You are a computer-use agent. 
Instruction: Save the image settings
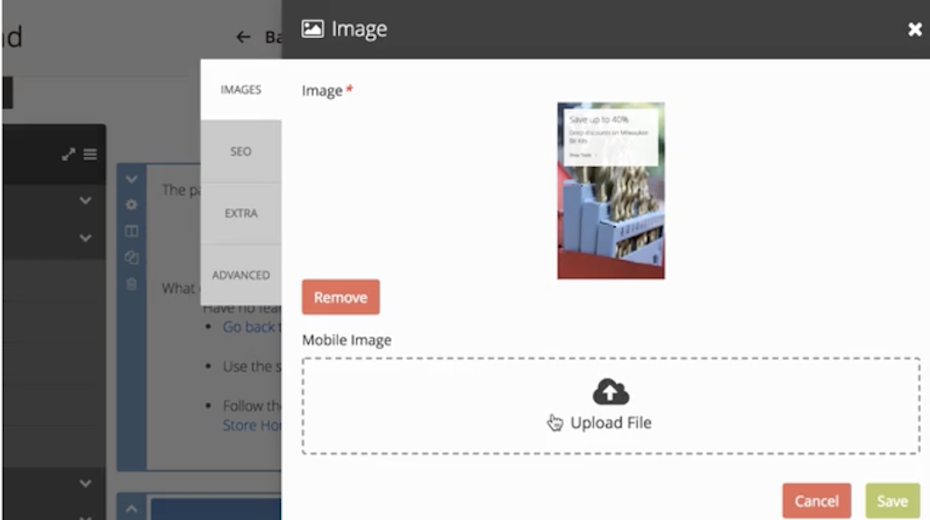(892, 501)
